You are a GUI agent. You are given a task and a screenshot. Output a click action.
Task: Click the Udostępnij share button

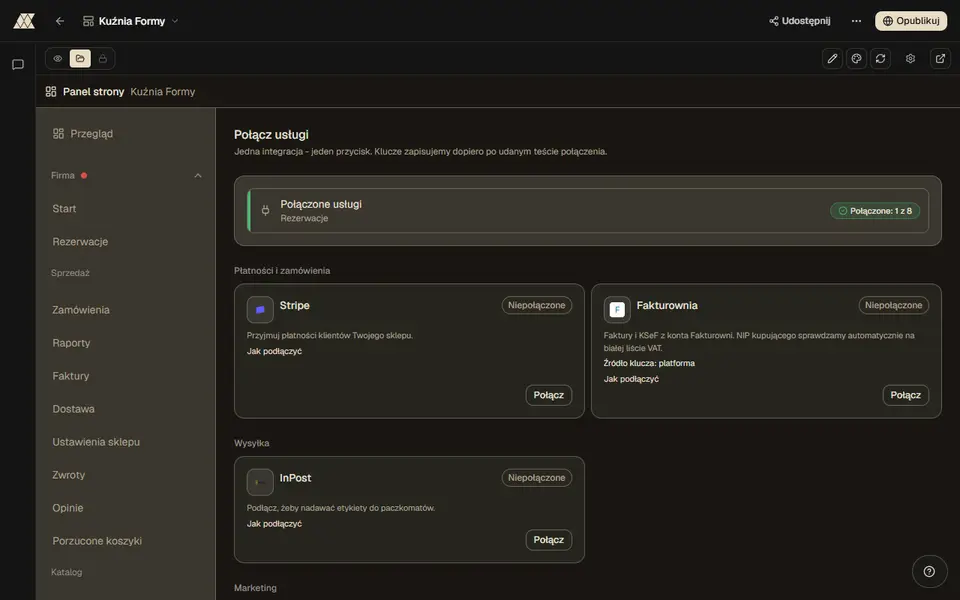(x=800, y=21)
